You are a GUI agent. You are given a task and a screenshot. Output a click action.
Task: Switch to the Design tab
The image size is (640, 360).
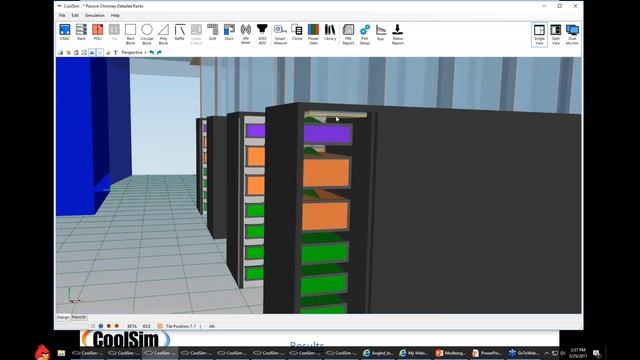pos(63,317)
